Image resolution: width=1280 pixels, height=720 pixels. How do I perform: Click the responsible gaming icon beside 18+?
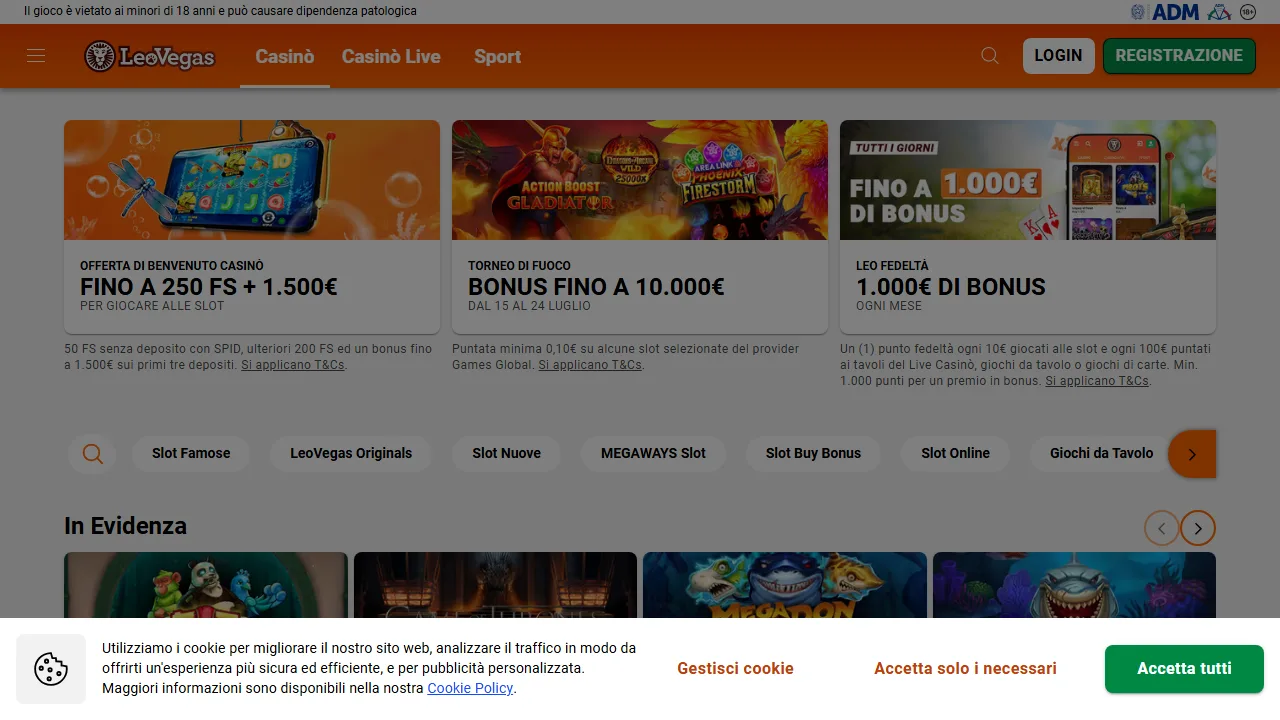(1219, 12)
